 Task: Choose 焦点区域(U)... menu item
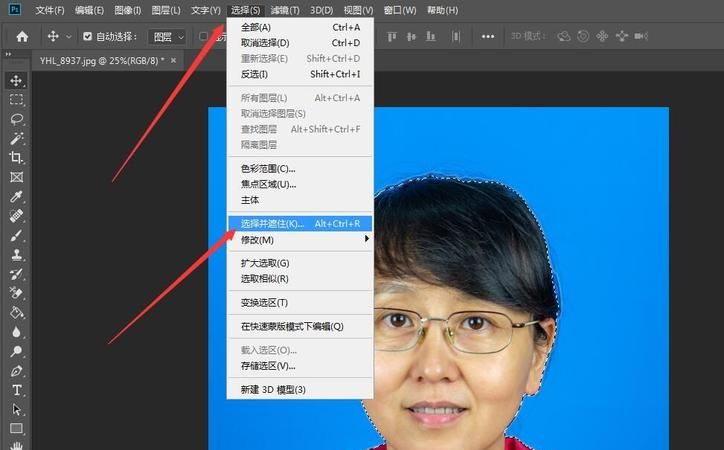pyautogui.click(x=300, y=184)
